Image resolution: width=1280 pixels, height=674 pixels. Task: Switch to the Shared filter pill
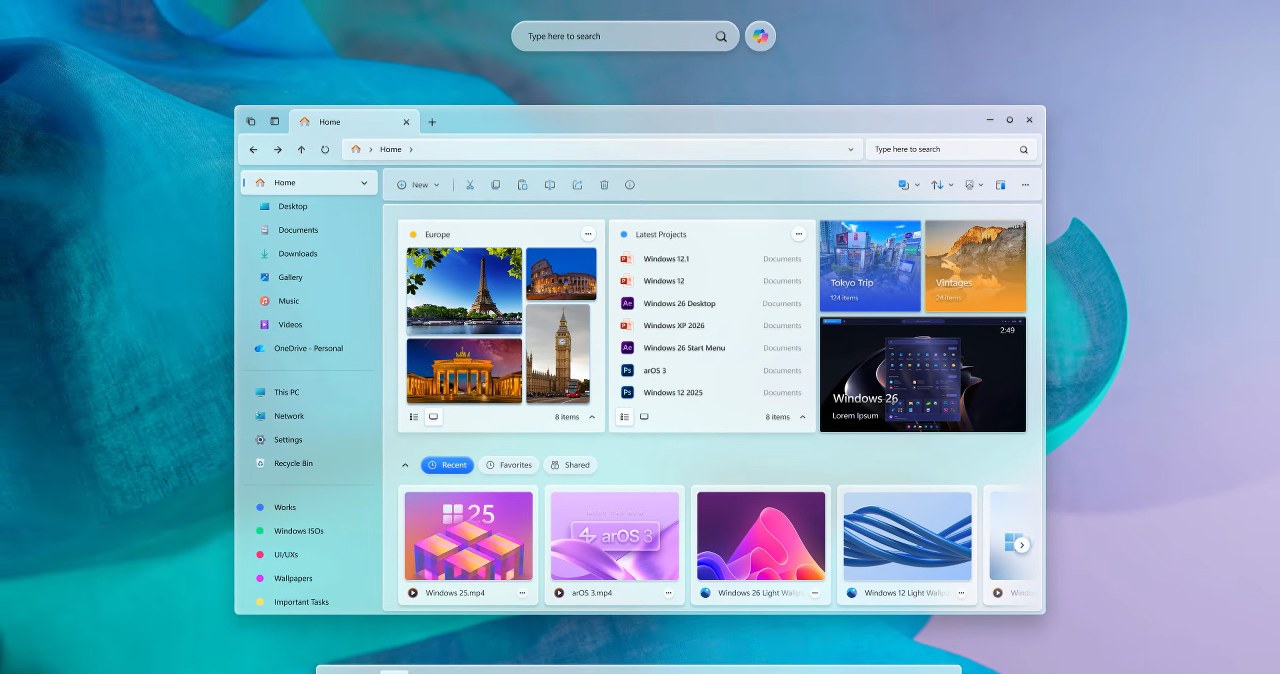click(x=571, y=464)
